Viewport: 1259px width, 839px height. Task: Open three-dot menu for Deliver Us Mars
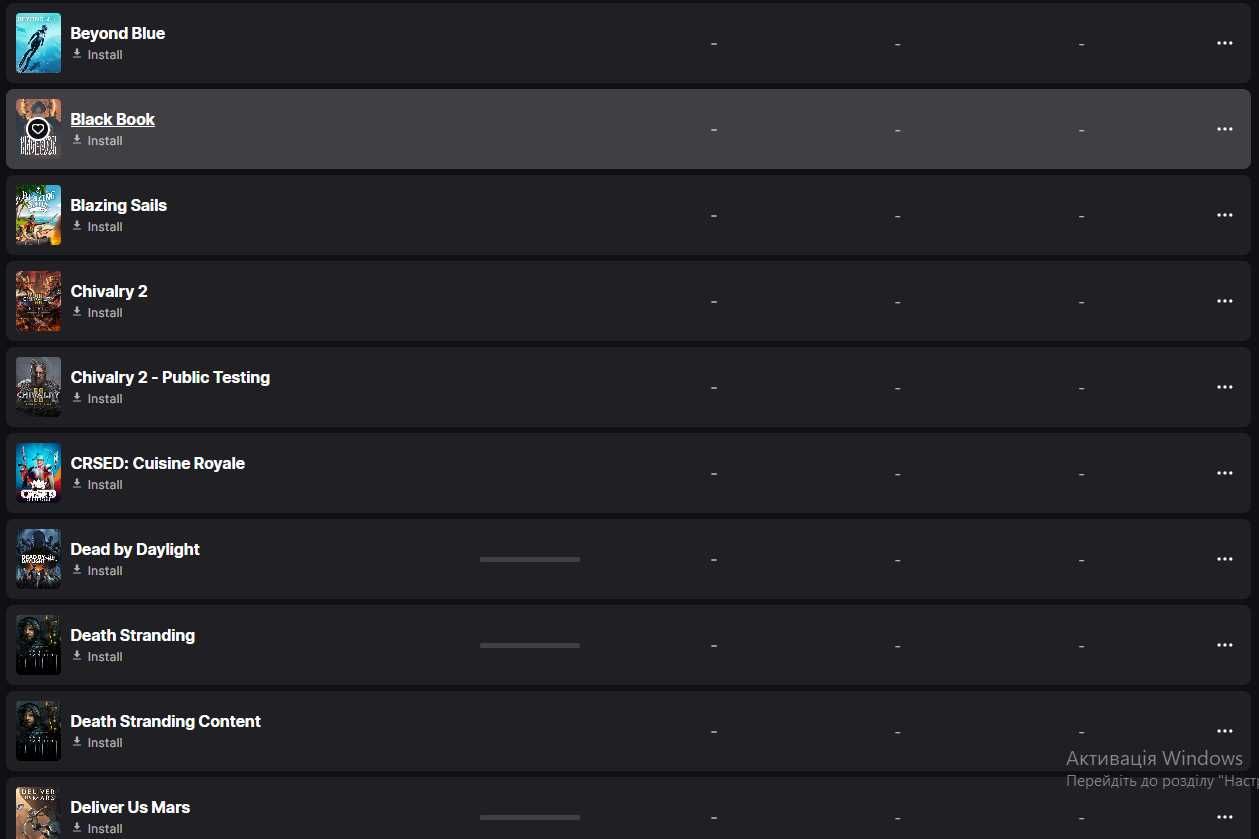(1224, 817)
